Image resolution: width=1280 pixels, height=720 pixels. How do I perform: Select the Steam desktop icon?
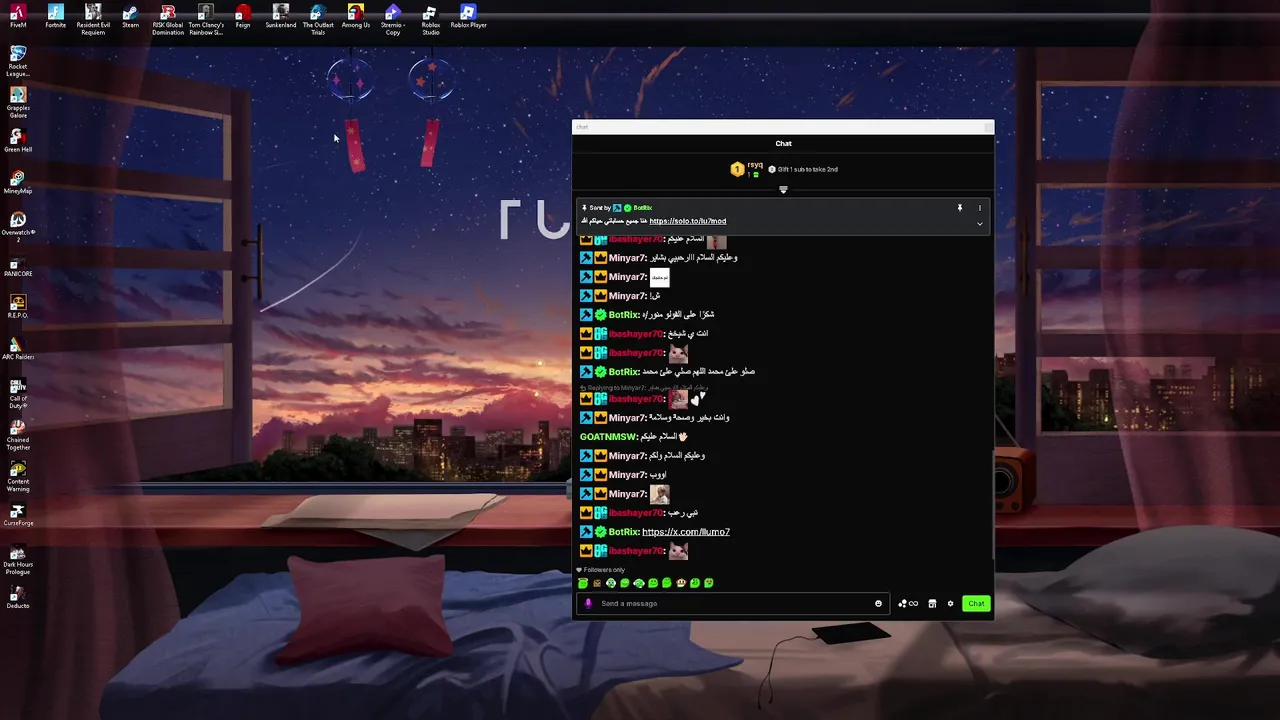130,16
